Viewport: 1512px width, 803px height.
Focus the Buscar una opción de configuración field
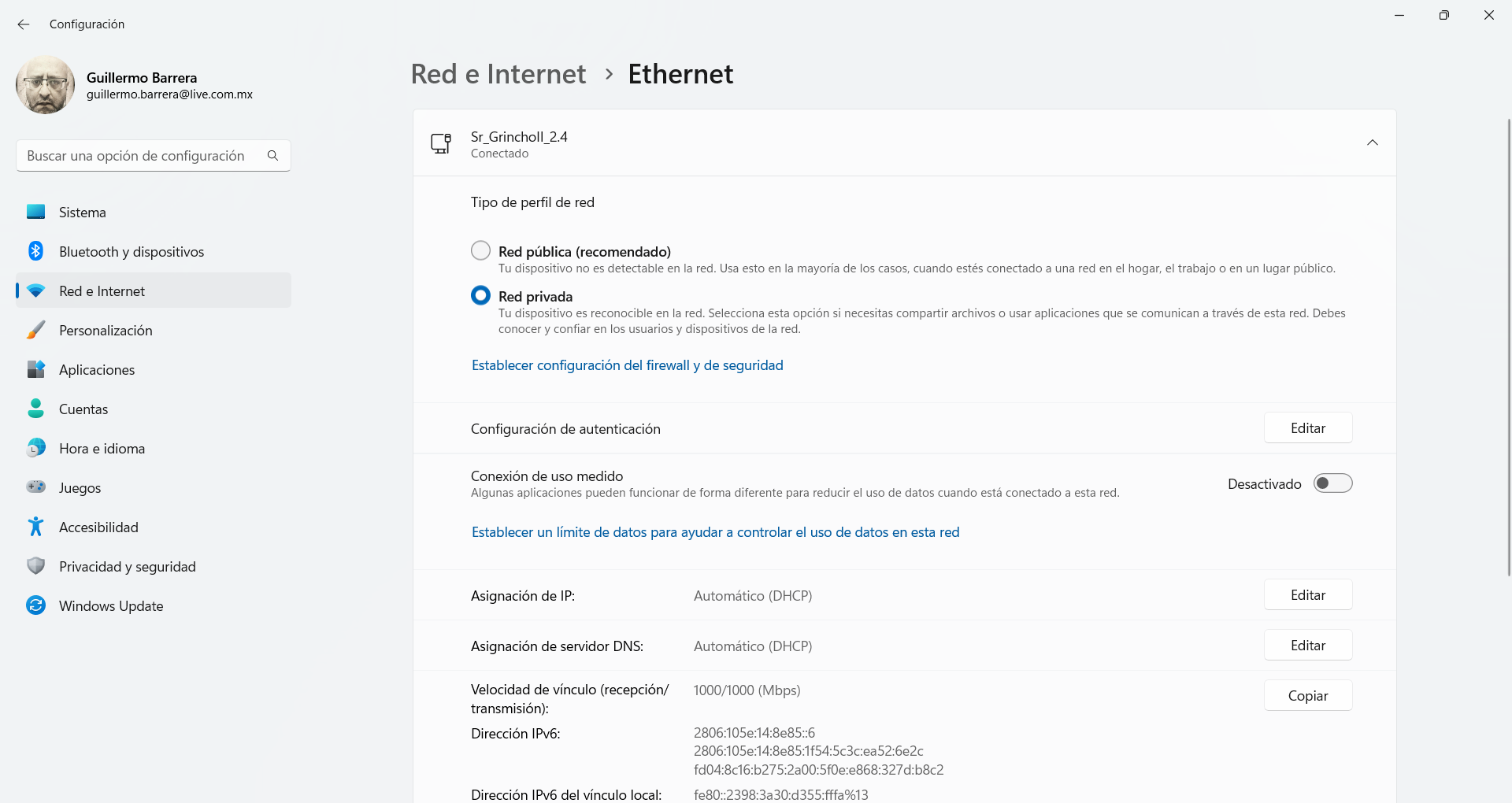click(x=138, y=156)
